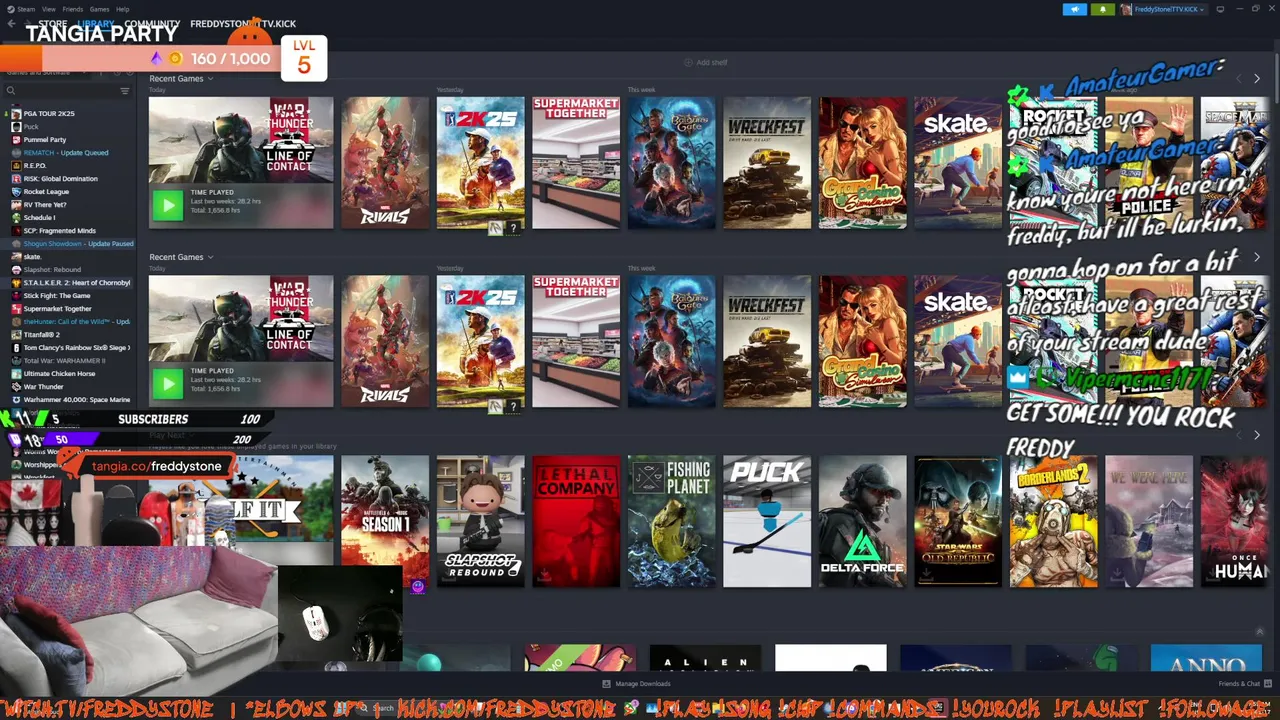Enter Big Picture mode via monitor icon
Image resolution: width=1280 pixels, height=720 pixels.
pos(1221,9)
